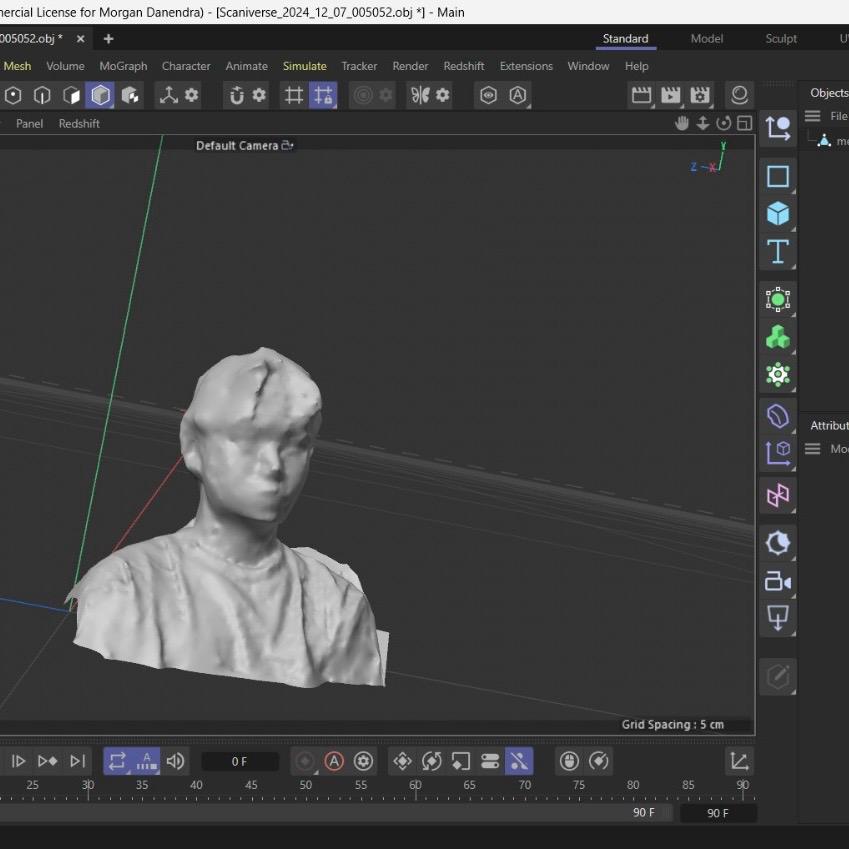Open the Simulate menu

pos(304,66)
